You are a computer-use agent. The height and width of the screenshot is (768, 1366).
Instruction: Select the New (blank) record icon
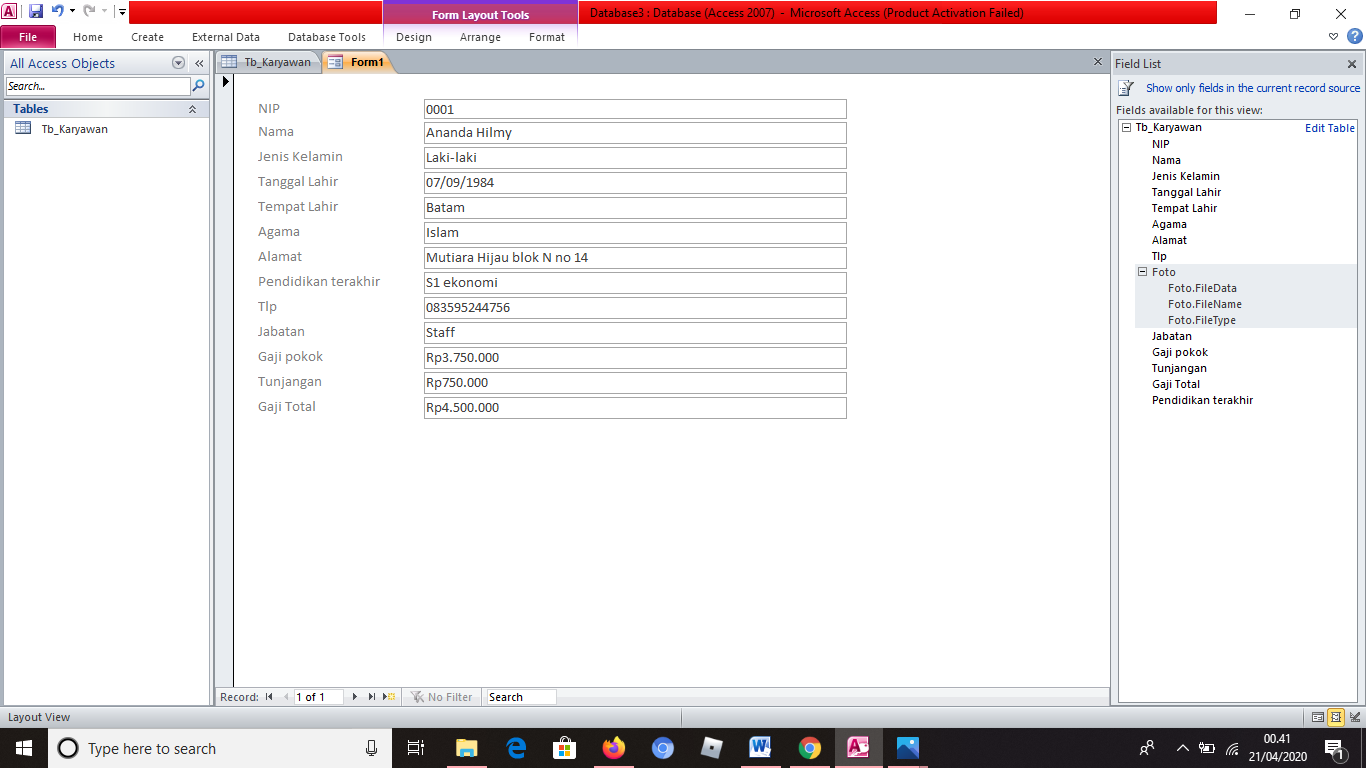[388, 697]
